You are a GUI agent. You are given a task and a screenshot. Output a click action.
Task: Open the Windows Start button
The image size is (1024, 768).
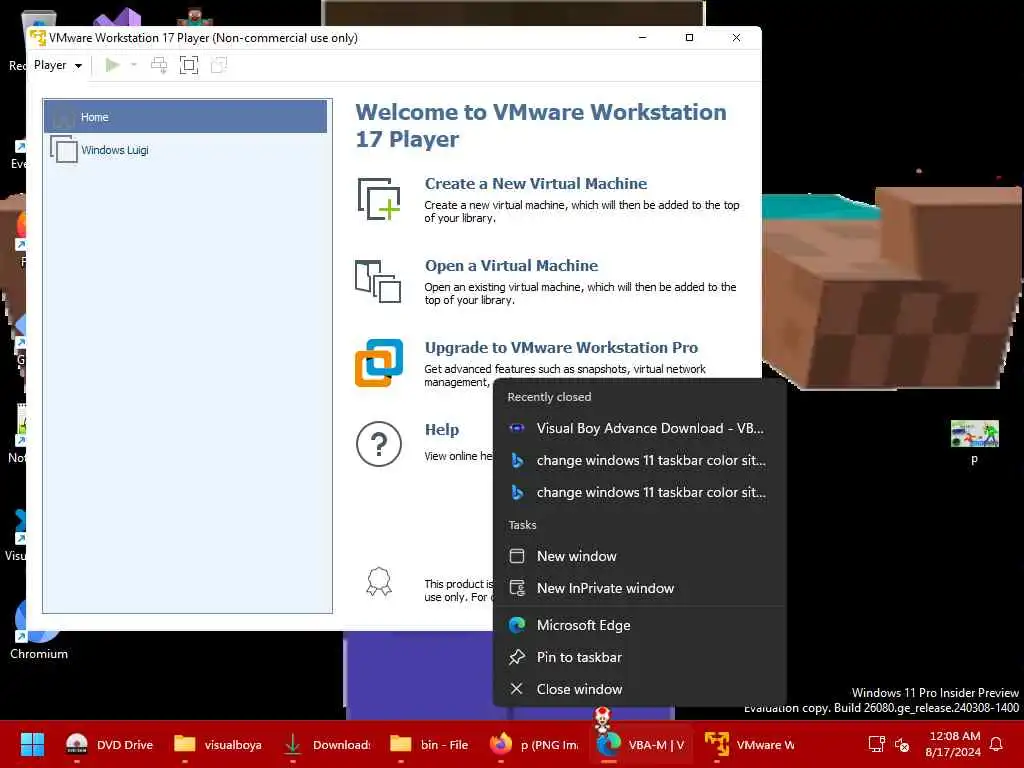[32, 744]
